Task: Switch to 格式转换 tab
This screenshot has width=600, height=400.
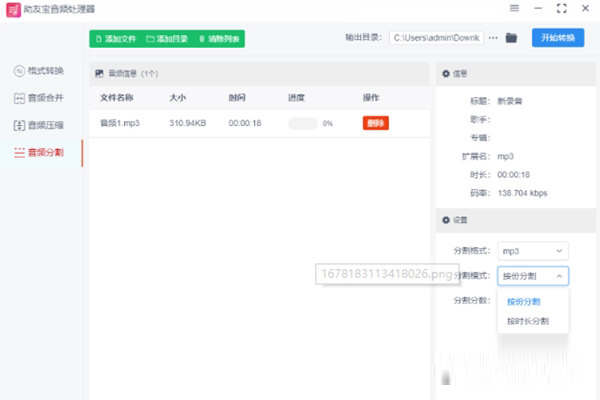Action: 39,71
